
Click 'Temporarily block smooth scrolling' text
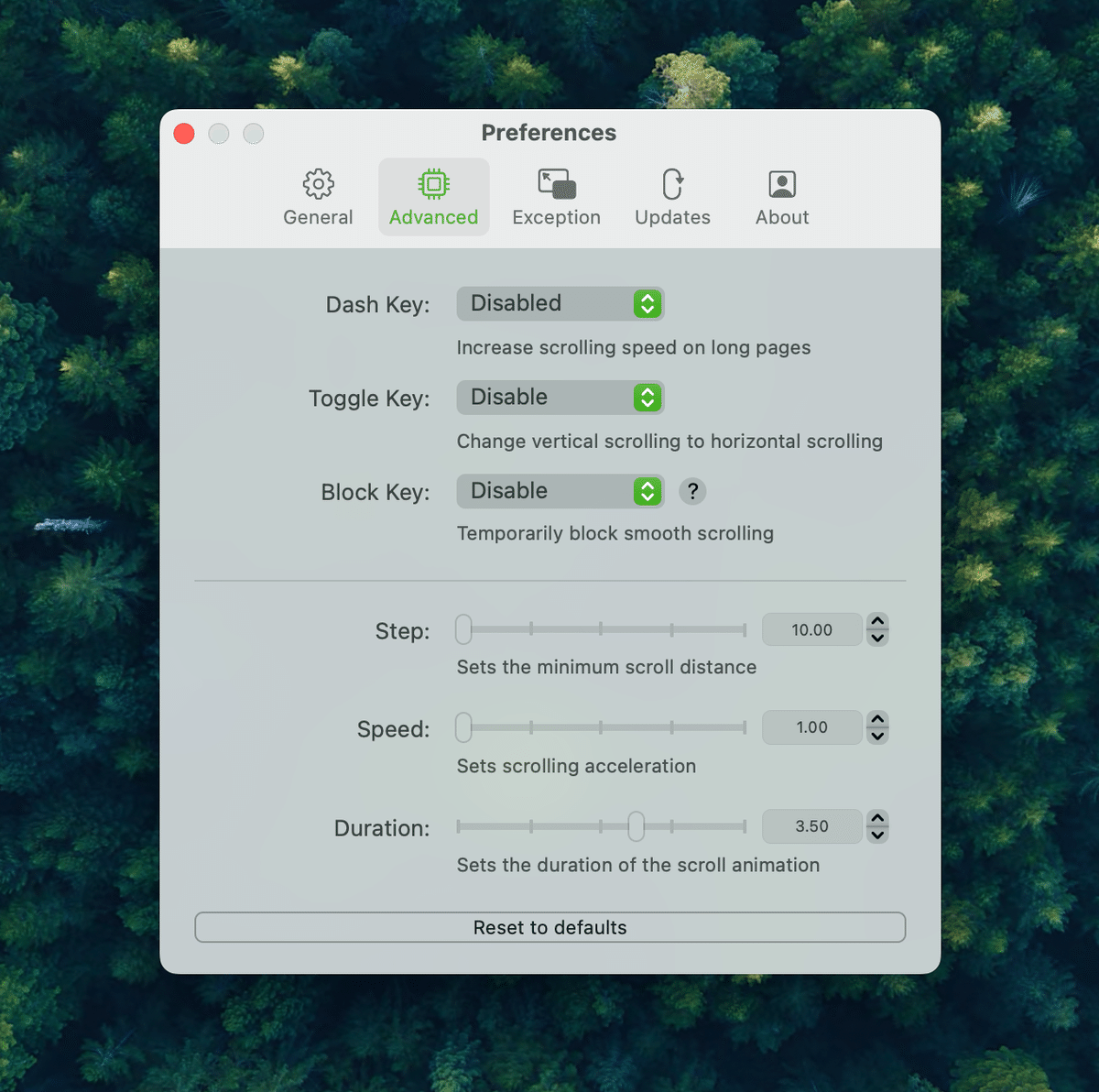[x=615, y=533]
